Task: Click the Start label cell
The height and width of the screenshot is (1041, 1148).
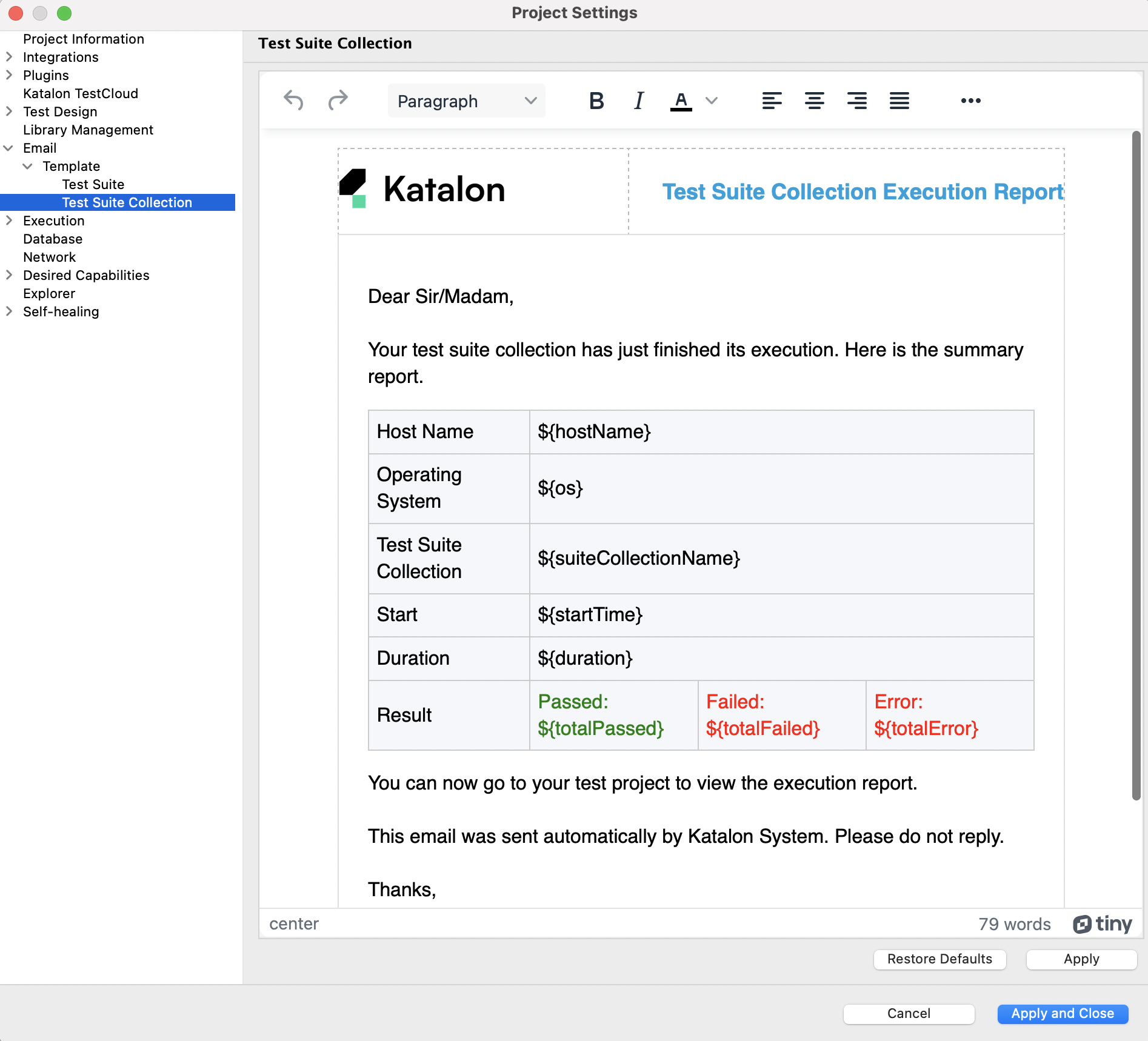Action: (x=449, y=614)
